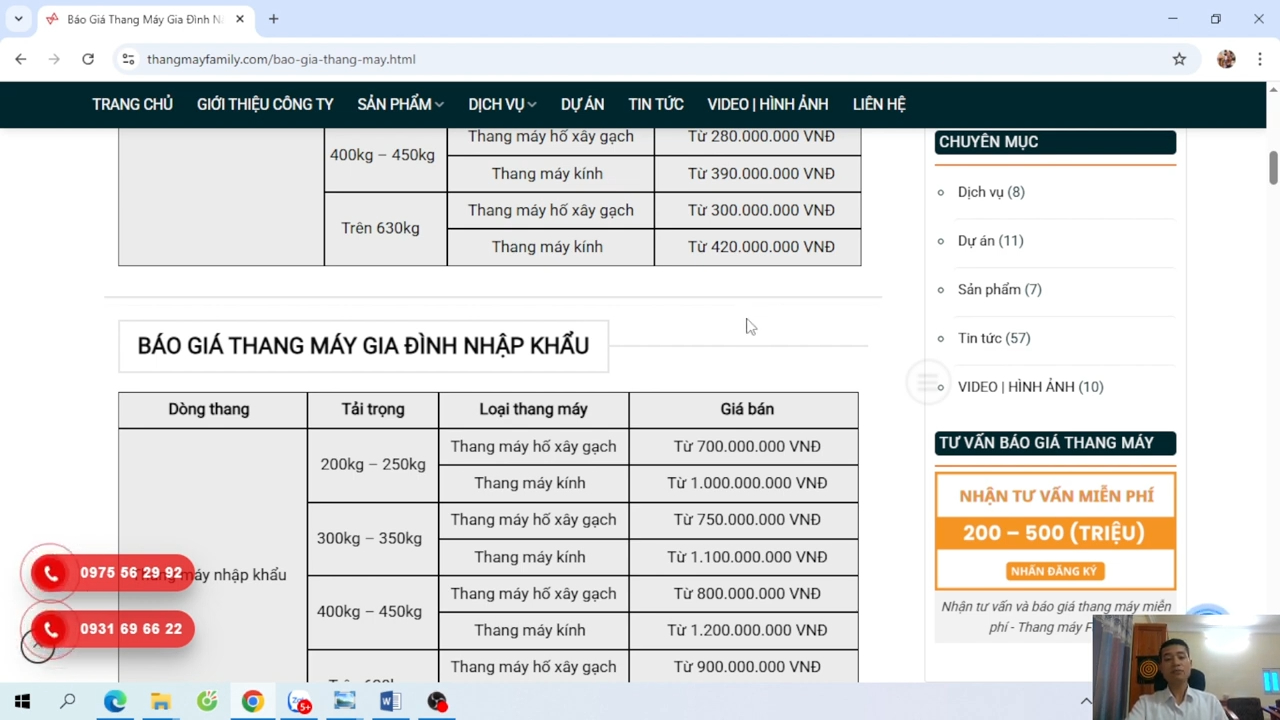Open the Dự án (11) category link
The image size is (1280, 720).
990,241
